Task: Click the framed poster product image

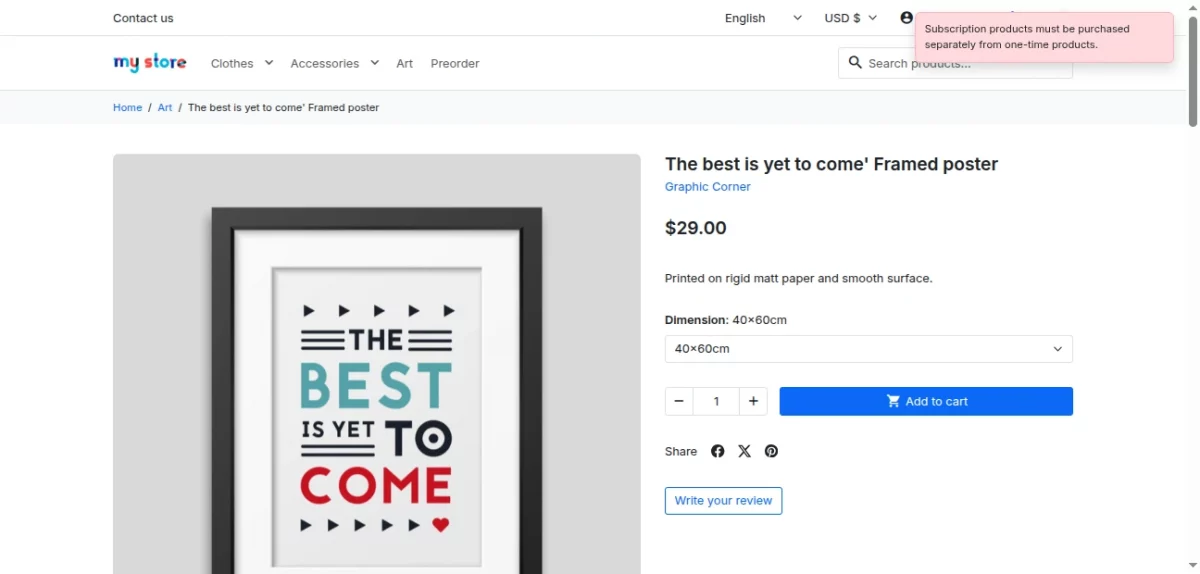Action: [376, 364]
